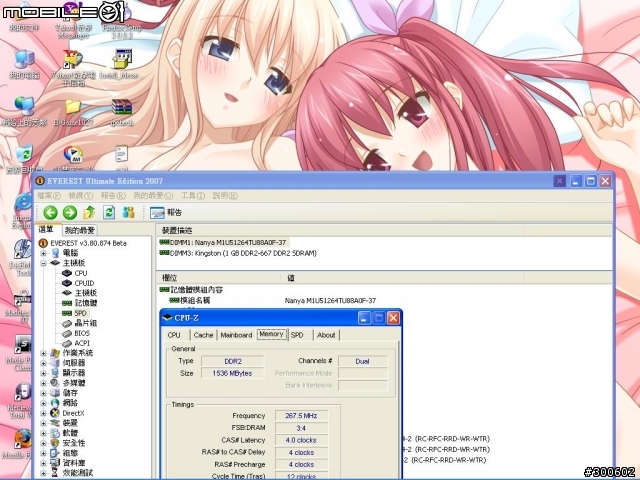Minimize the CPU-Z window

[364, 318]
